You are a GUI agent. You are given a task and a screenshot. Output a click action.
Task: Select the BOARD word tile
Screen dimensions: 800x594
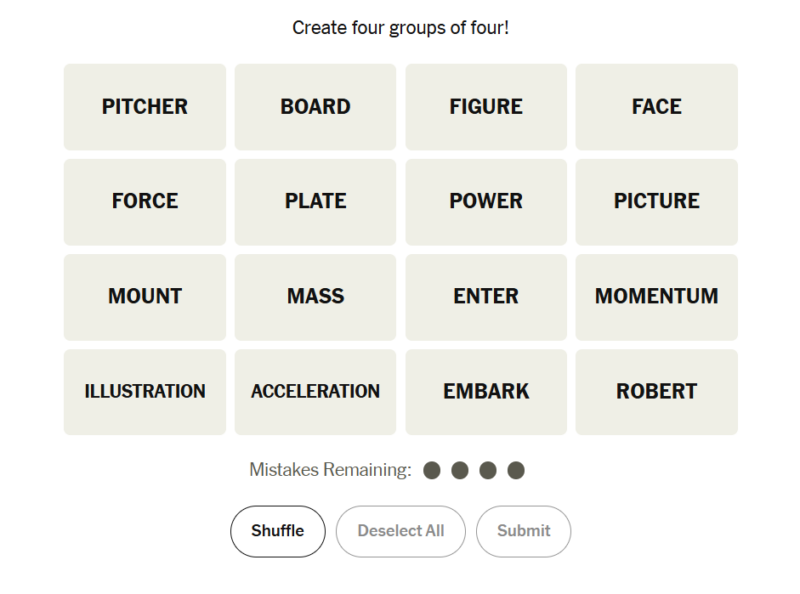tap(315, 107)
